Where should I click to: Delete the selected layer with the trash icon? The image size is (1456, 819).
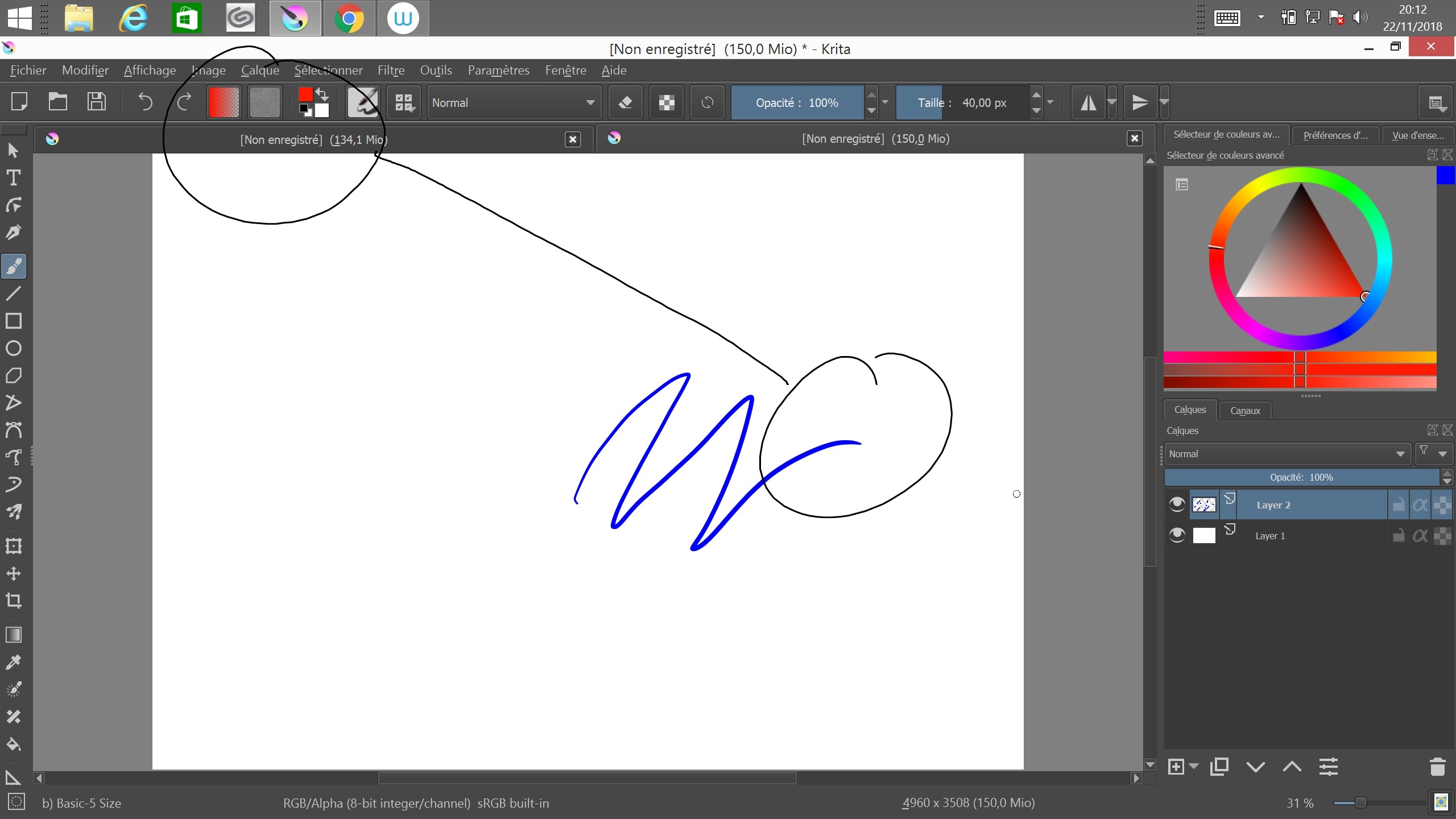tap(1437, 767)
